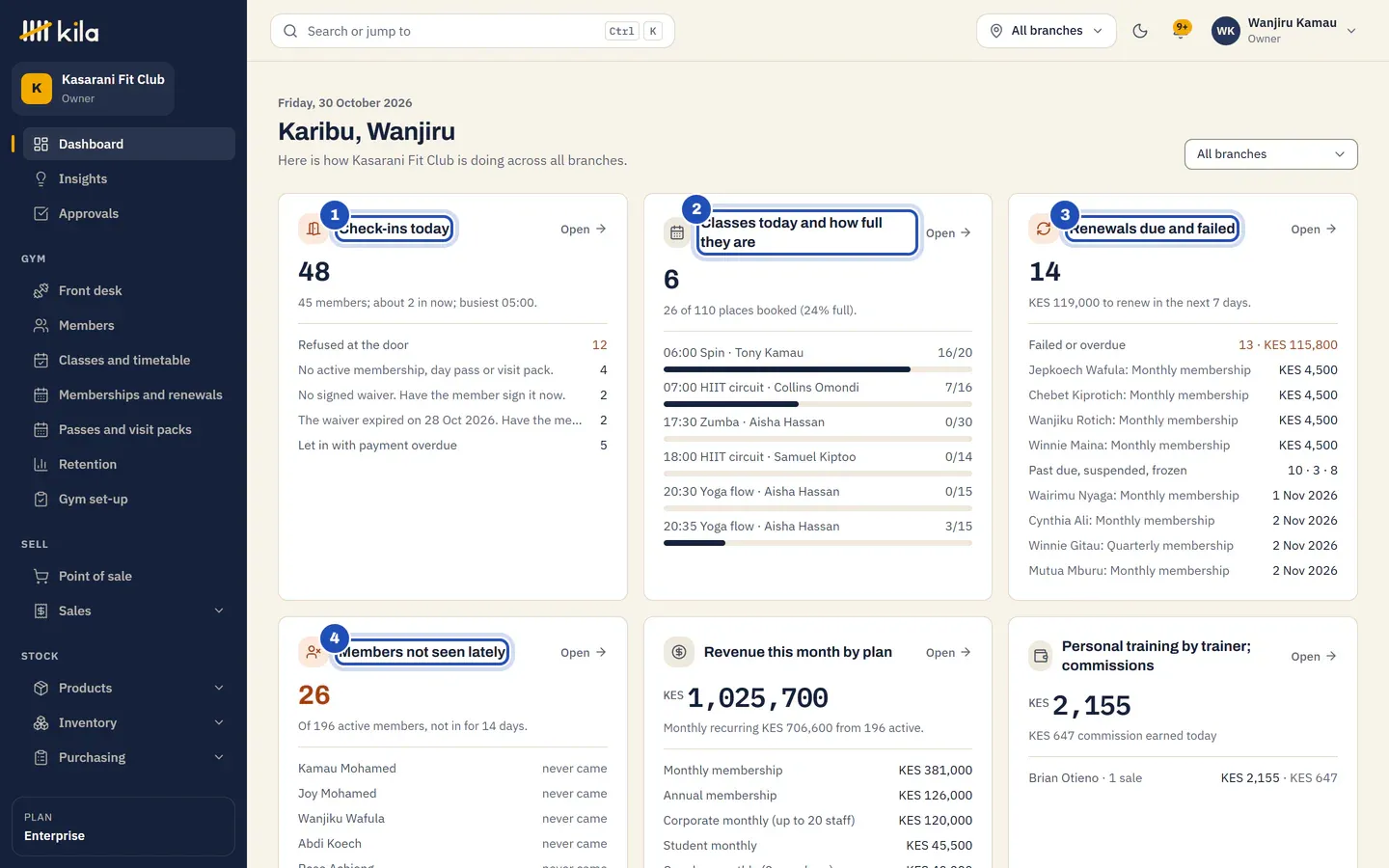Click the Enterprise plan box

(123, 827)
